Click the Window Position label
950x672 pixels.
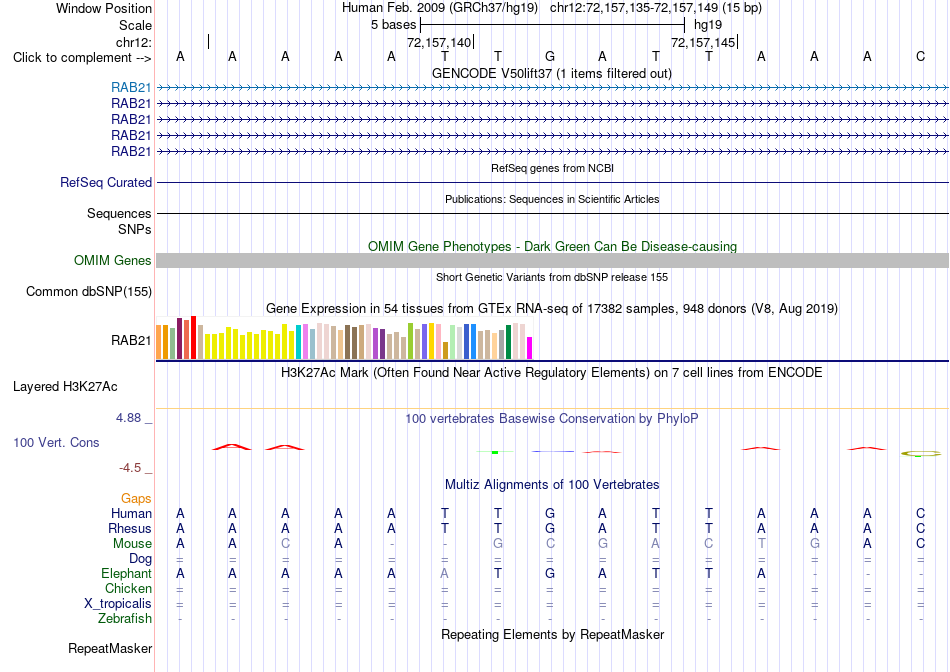pos(104,8)
